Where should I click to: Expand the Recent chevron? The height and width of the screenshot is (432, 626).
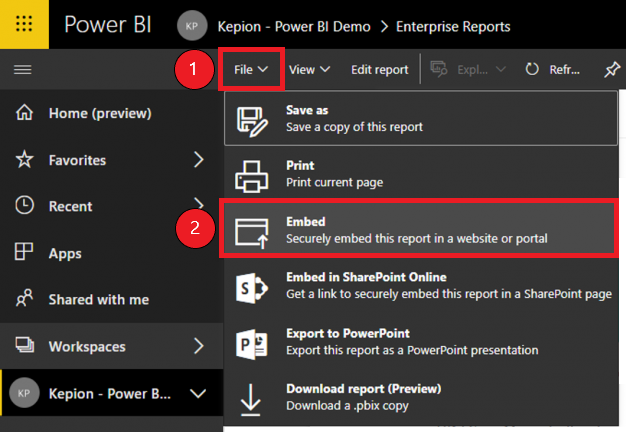[x=198, y=203]
